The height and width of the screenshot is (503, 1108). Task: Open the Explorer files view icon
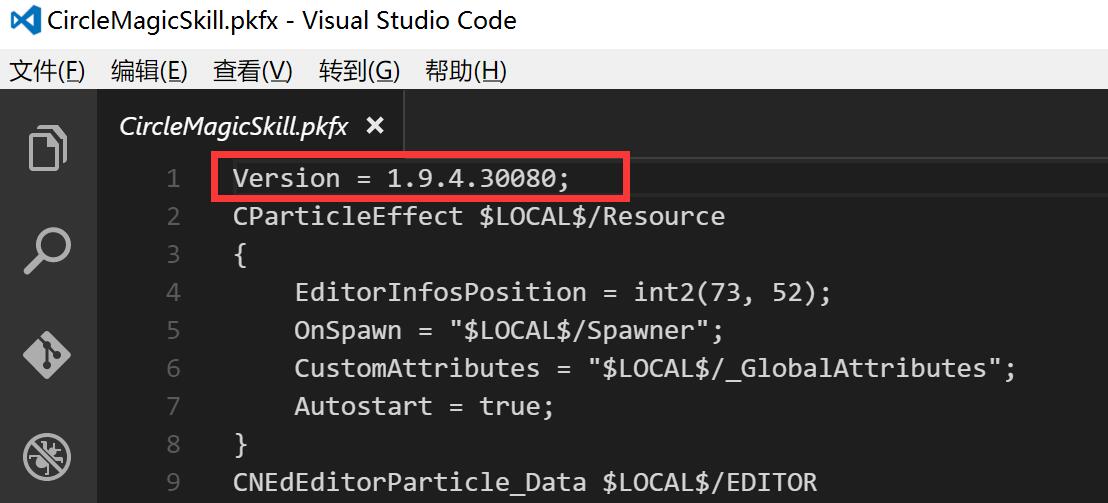point(48,148)
